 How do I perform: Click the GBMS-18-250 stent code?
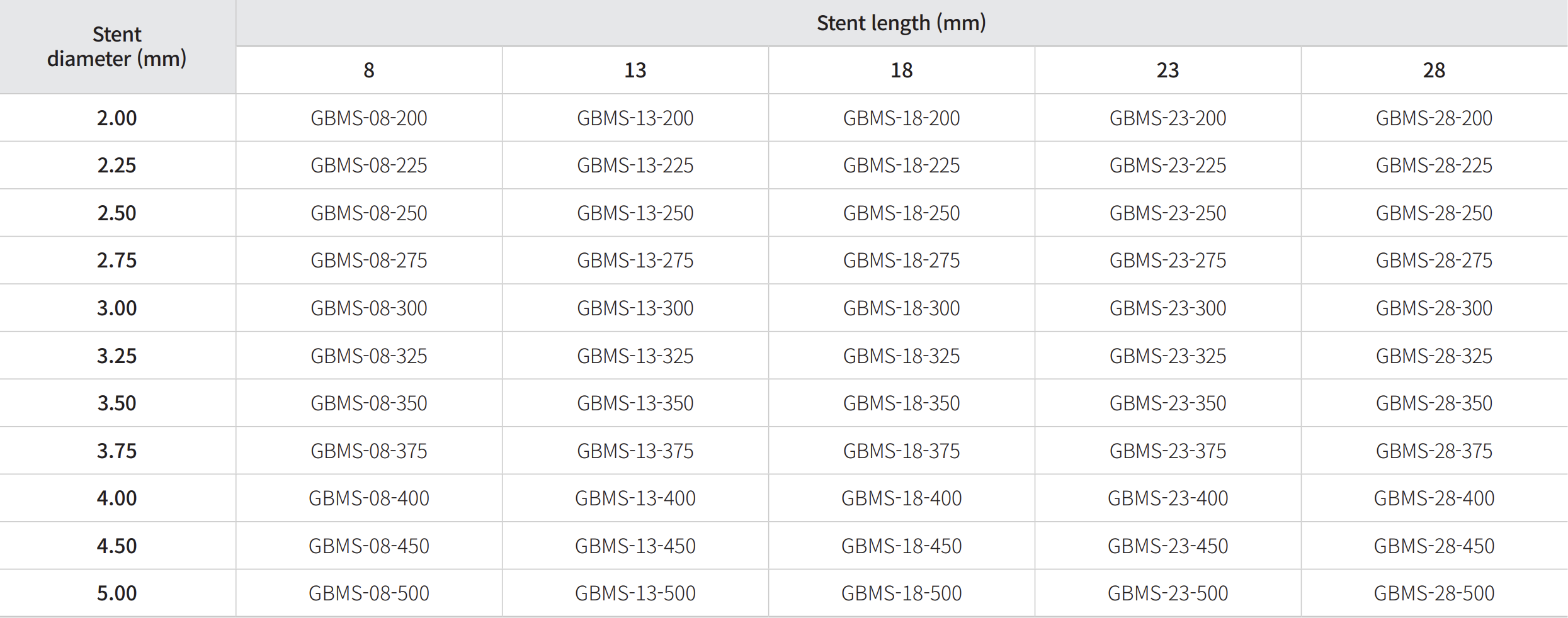[x=901, y=213]
